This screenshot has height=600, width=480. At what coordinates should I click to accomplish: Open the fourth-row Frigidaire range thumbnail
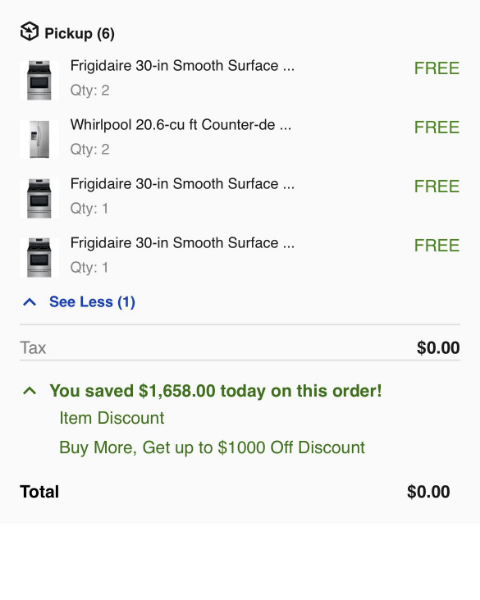click(39, 258)
